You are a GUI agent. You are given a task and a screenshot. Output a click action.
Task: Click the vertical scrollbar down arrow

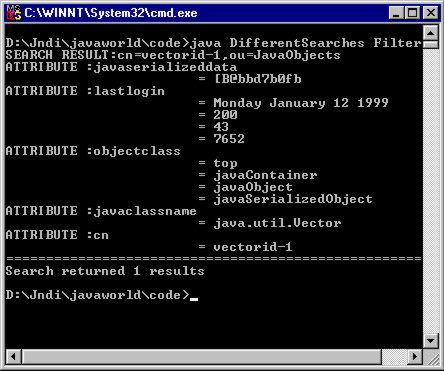point(431,341)
